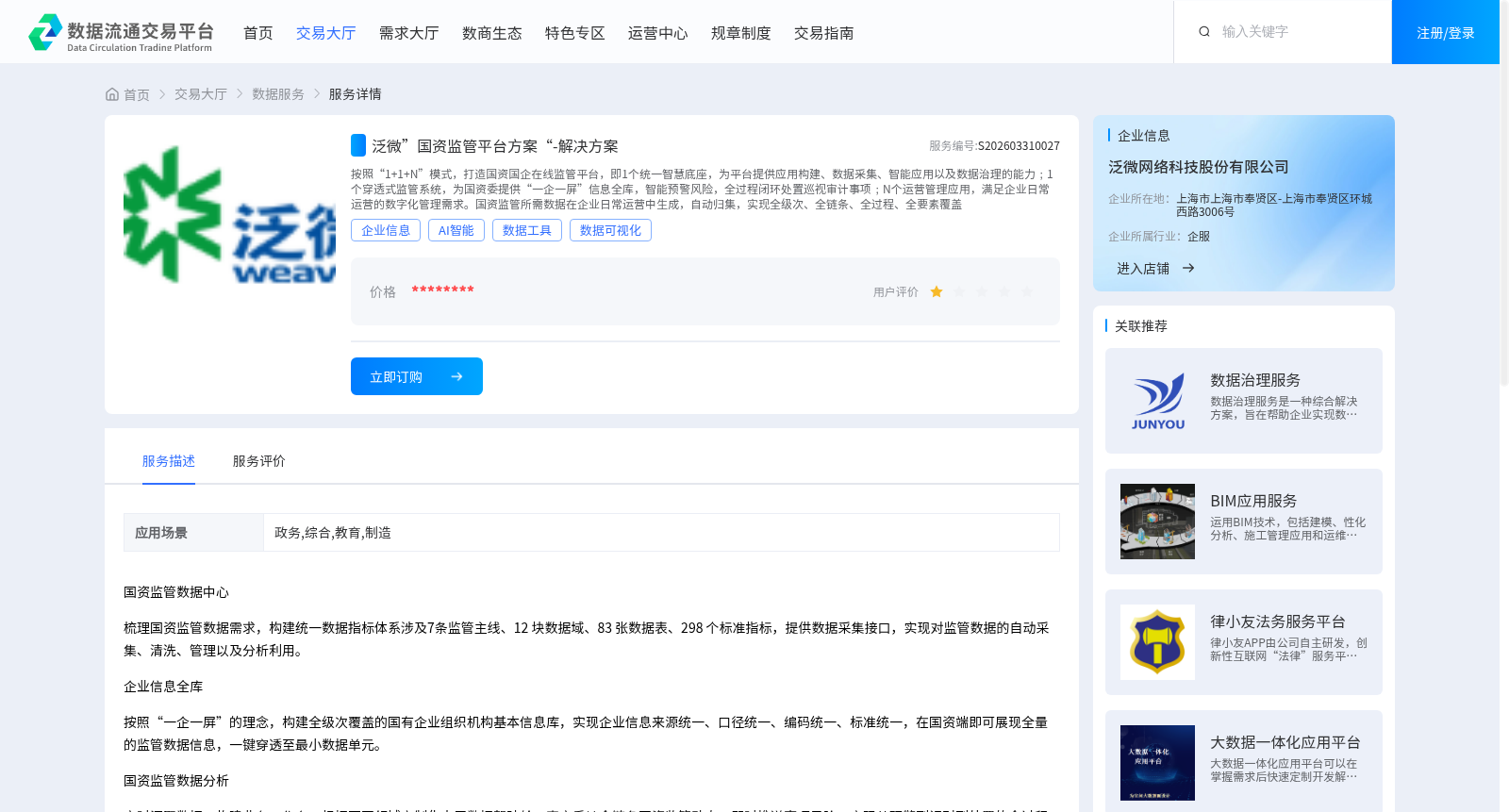
Task: Click the company name 泛微网络科技股份有限公司
Action: (x=1199, y=167)
